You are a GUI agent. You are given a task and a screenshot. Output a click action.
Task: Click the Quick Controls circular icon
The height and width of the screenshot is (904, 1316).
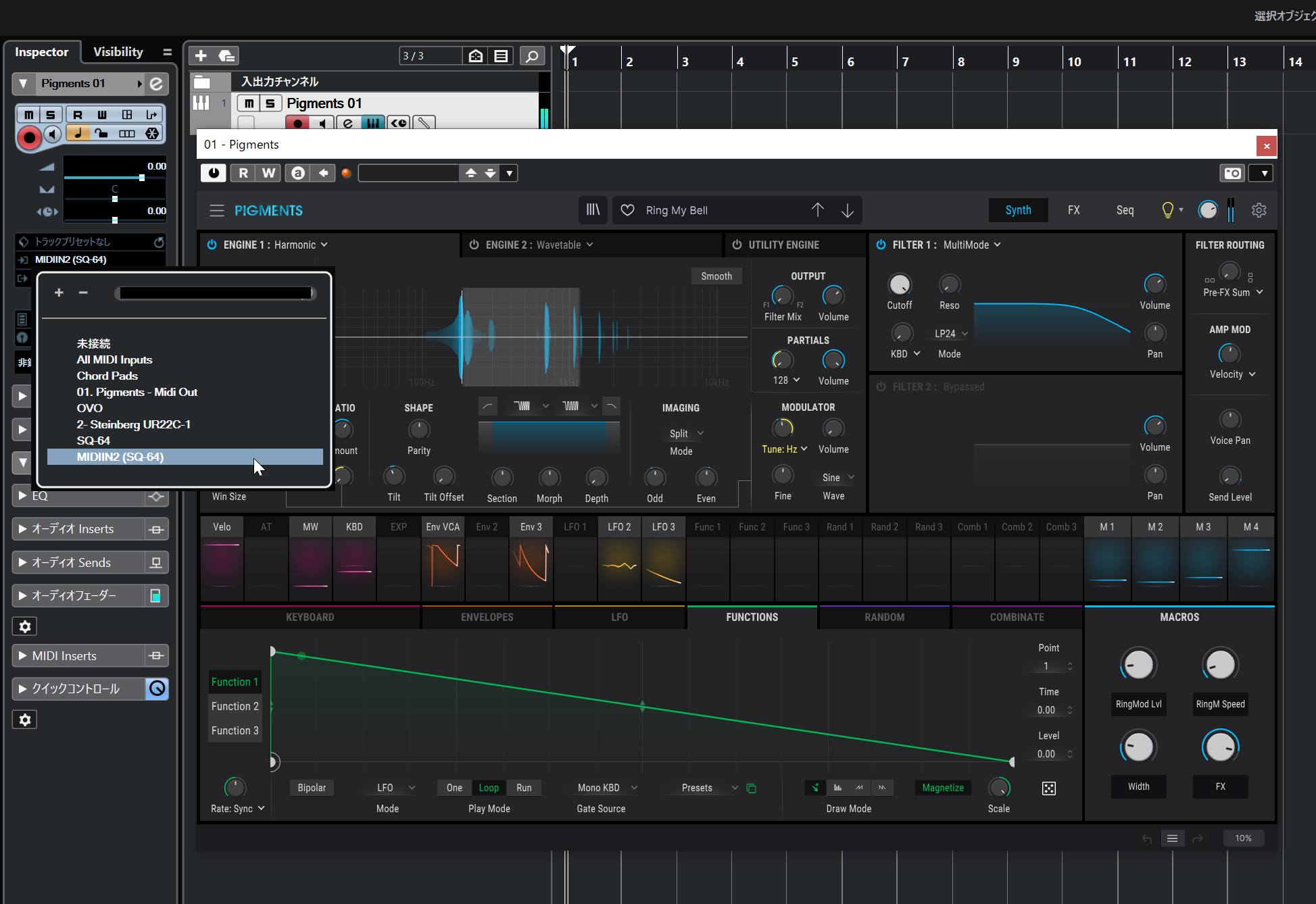tap(157, 688)
